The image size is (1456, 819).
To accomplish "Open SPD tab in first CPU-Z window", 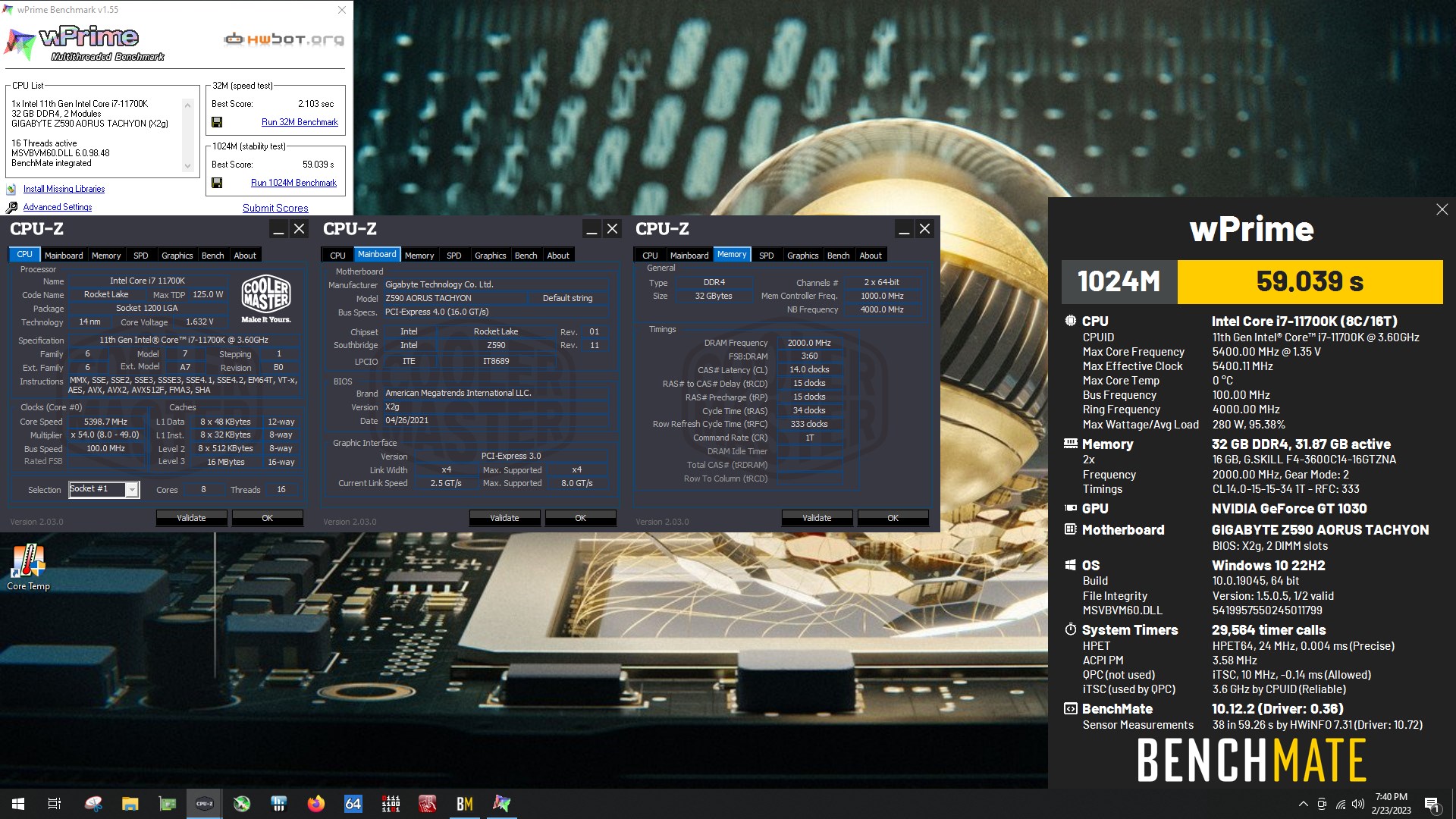I will click(x=141, y=256).
